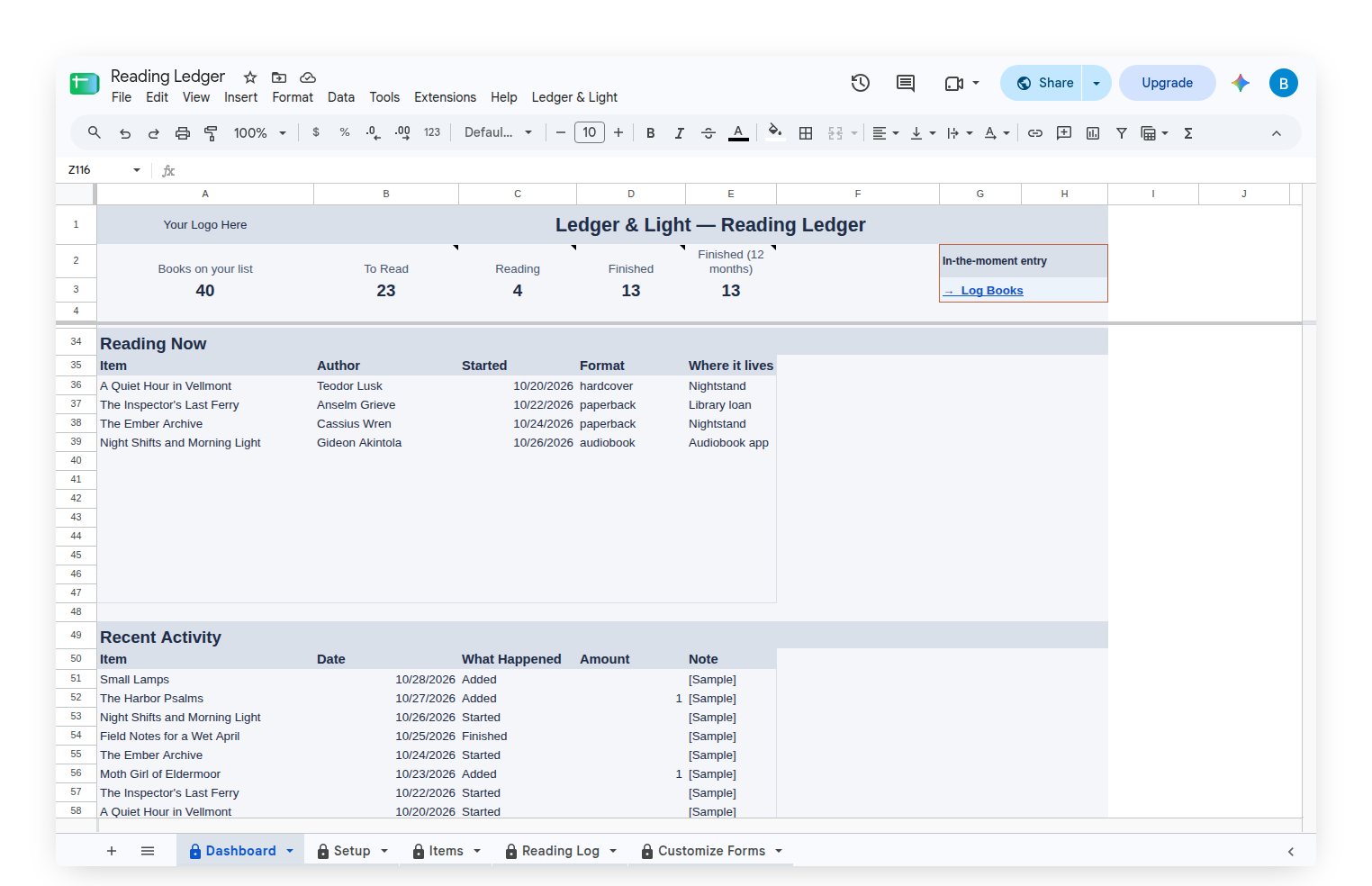Viewport: 1372px width, 886px height.
Task: Toggle italic formatting
Action: (x=680, y=133)
